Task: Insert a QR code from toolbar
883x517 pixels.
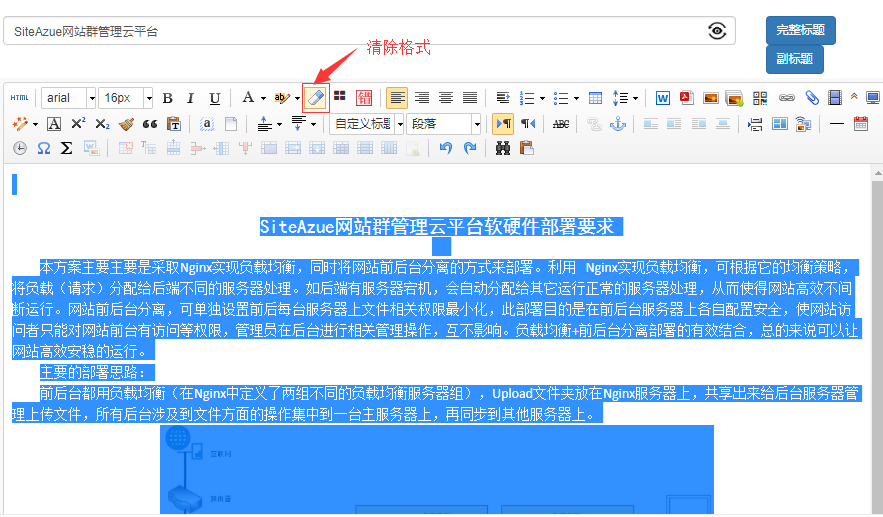Action: (760, 98)
